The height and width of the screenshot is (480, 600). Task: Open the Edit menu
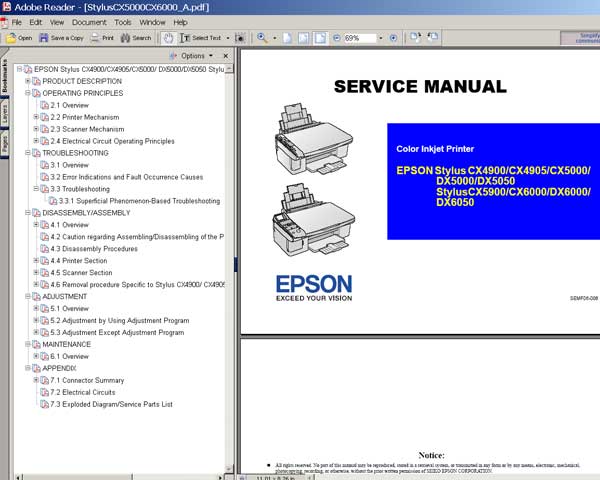[x=36, y=22]
